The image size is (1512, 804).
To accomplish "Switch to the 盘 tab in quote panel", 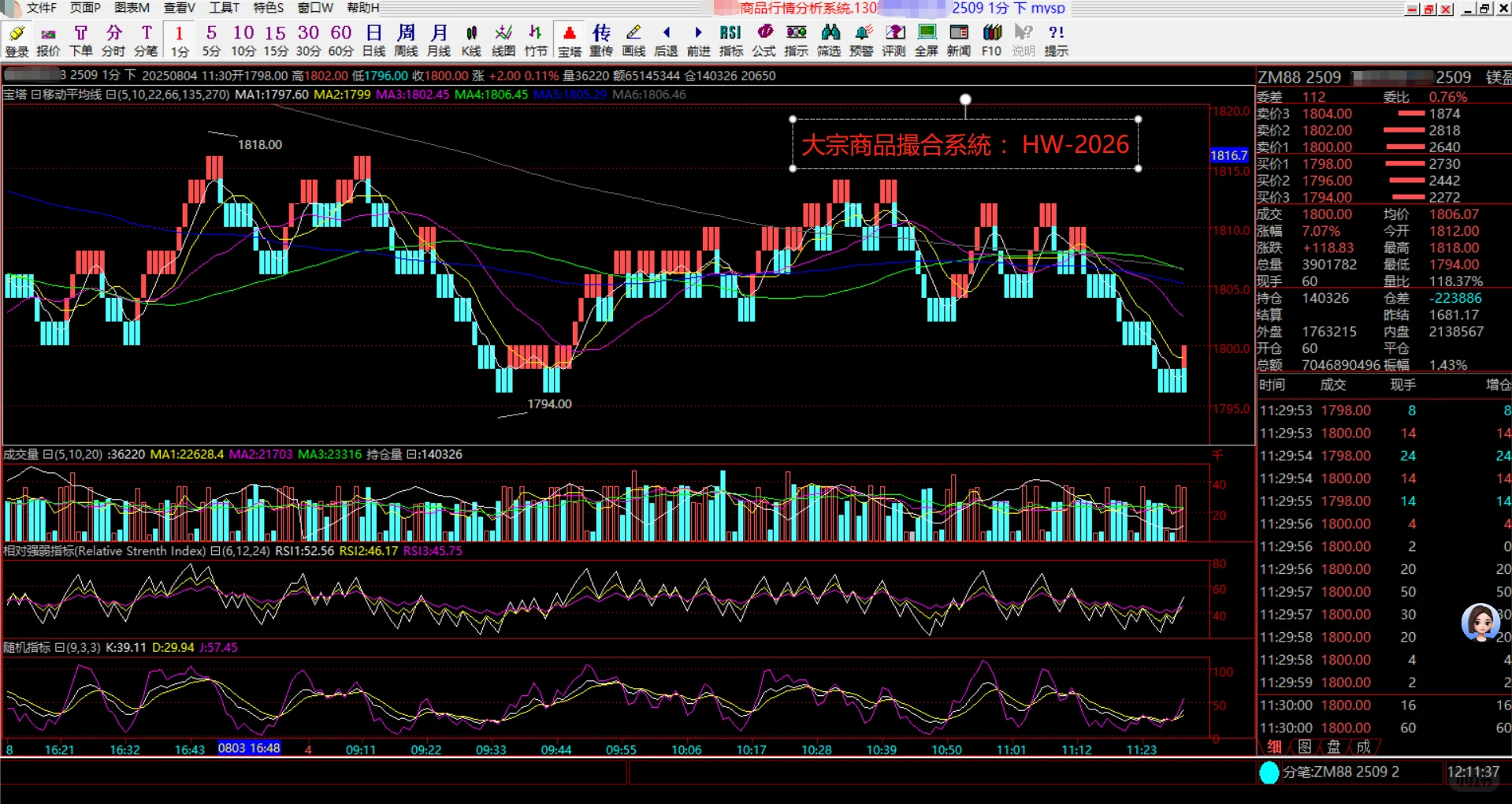I will (x=1334, y=746).
